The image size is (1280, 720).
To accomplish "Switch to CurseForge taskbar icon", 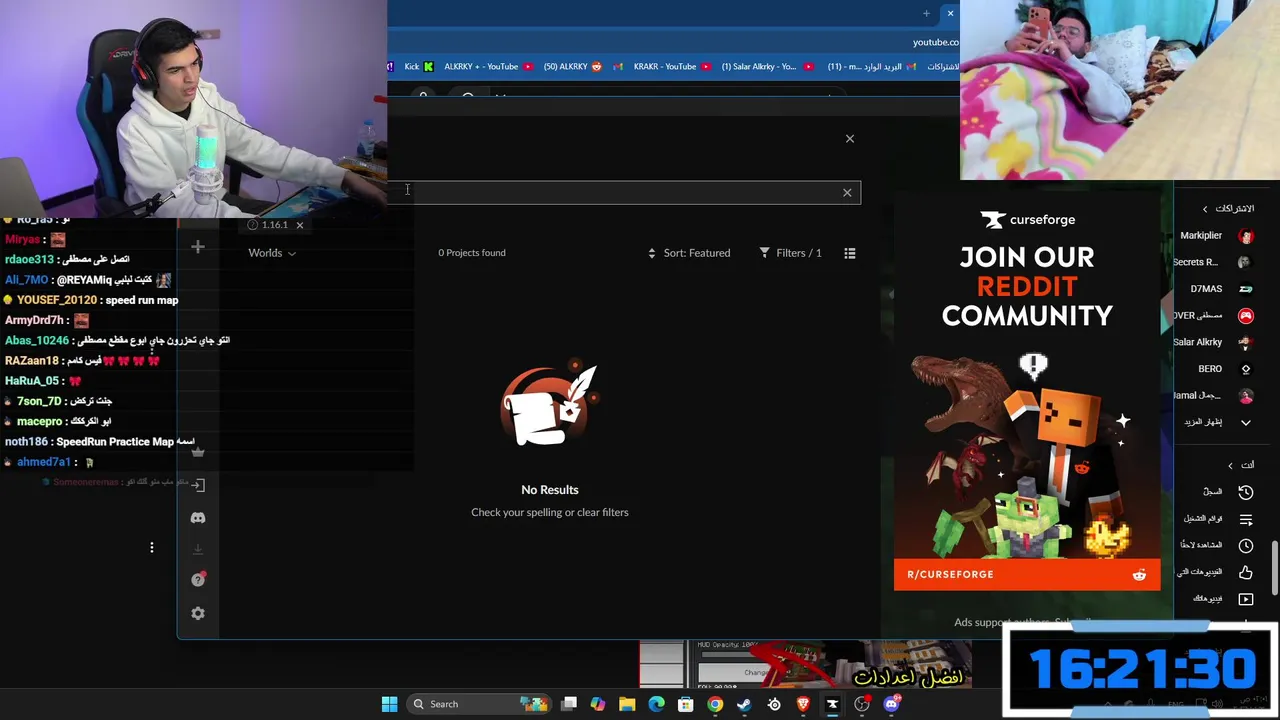I will [x=832, y=704].
